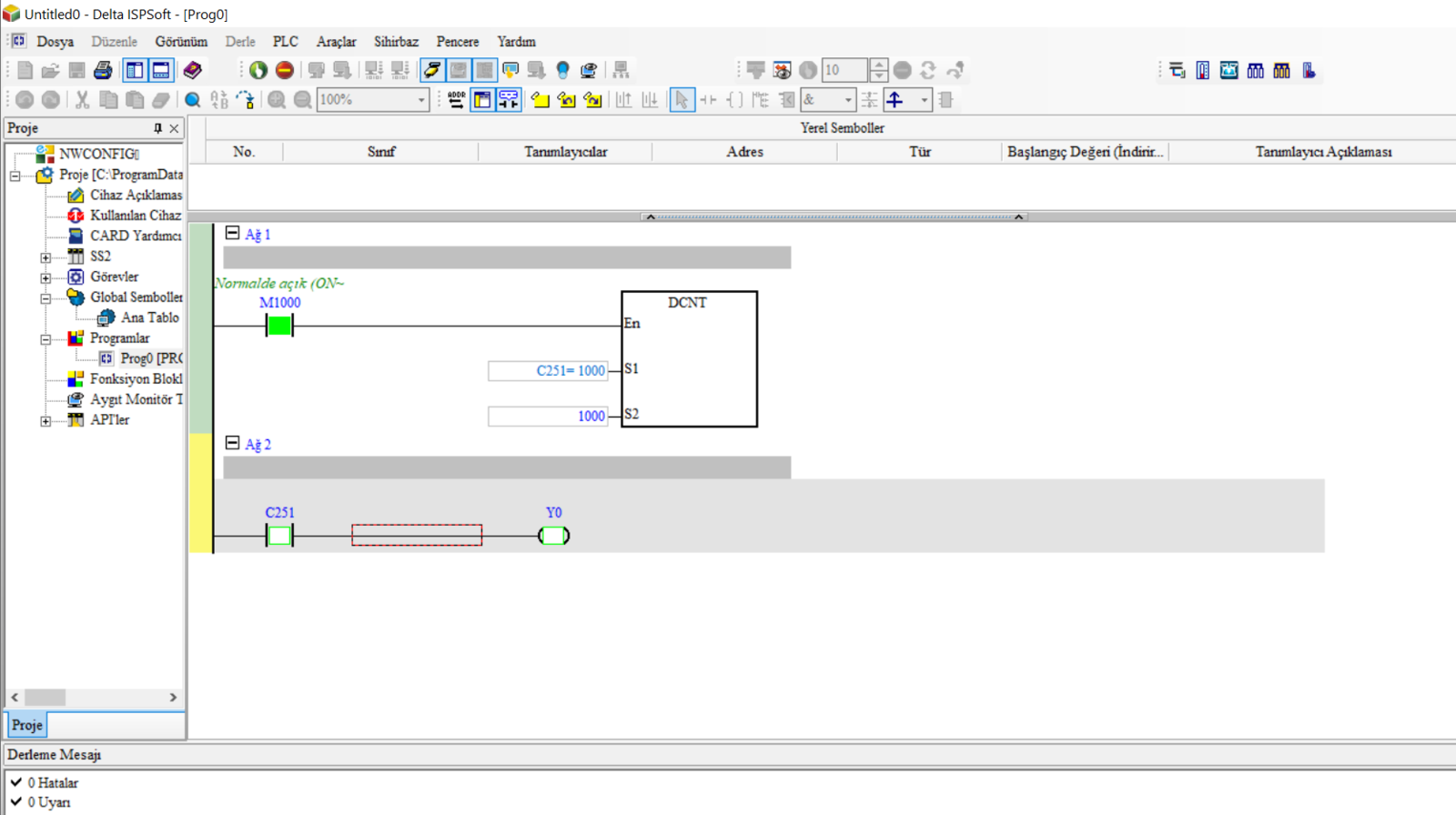Click the red-marked monitor icon beside counter
The image size is (1456, 815).
(782, 70)
